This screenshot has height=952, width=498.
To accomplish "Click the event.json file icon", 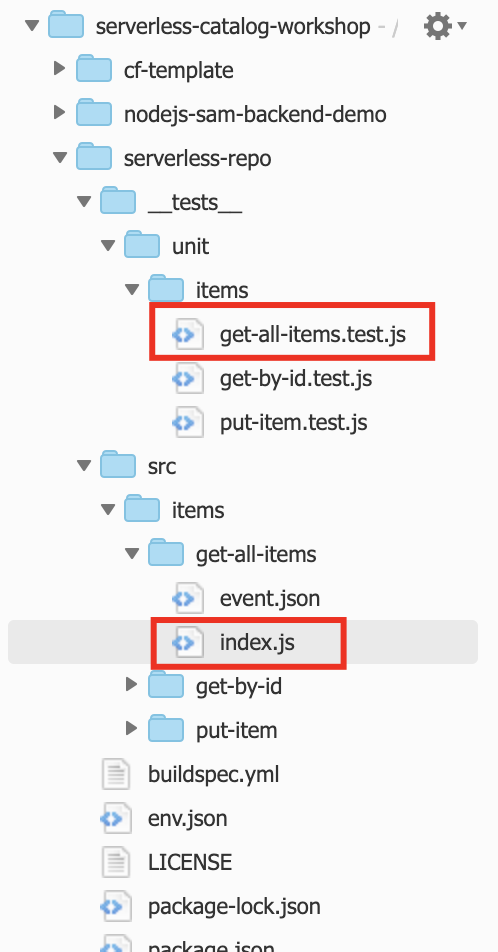I will click(188, 599).
